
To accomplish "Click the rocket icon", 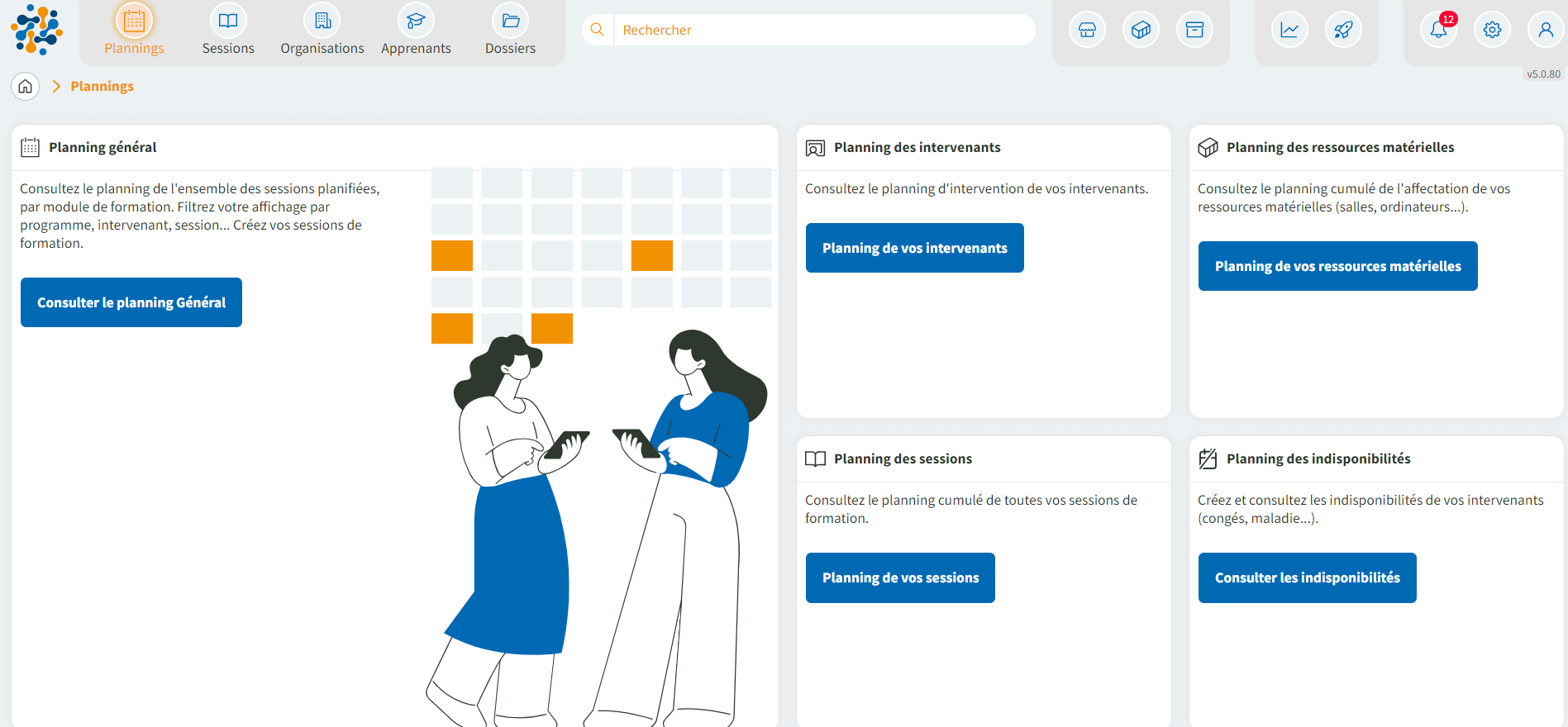I will [1343, 31].
